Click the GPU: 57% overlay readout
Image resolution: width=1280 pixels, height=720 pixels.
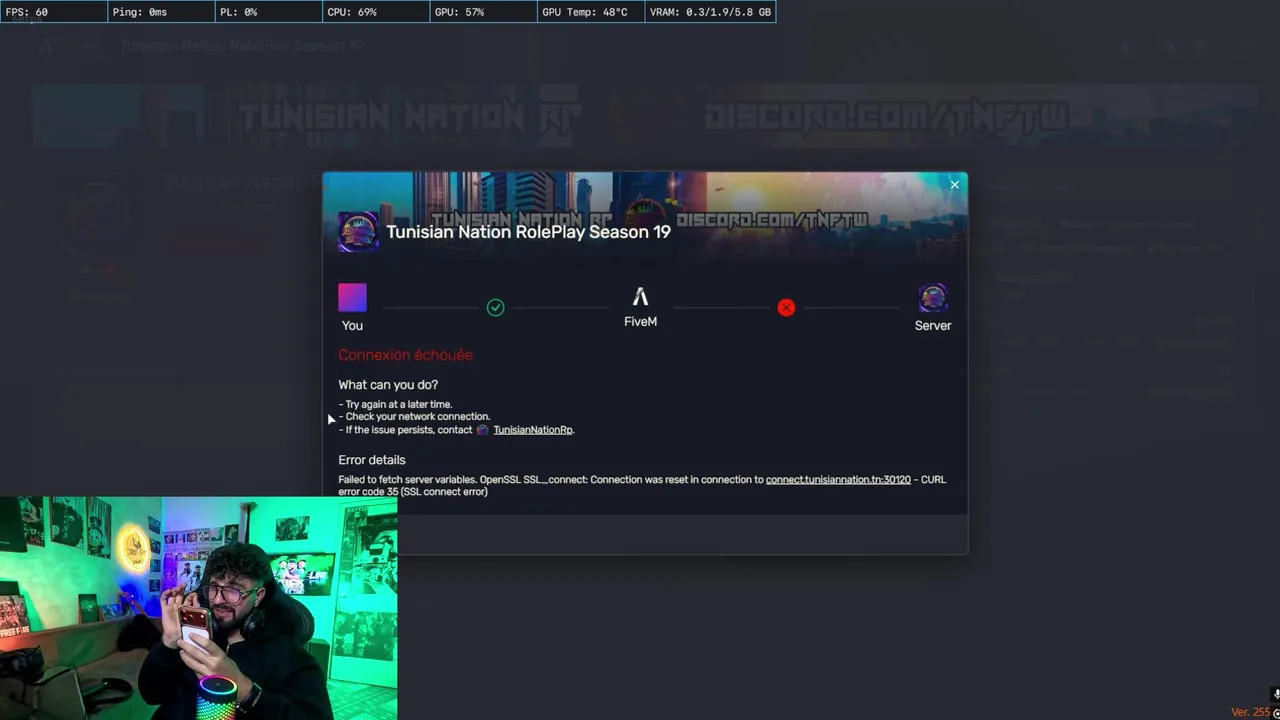tap(483, 12)
